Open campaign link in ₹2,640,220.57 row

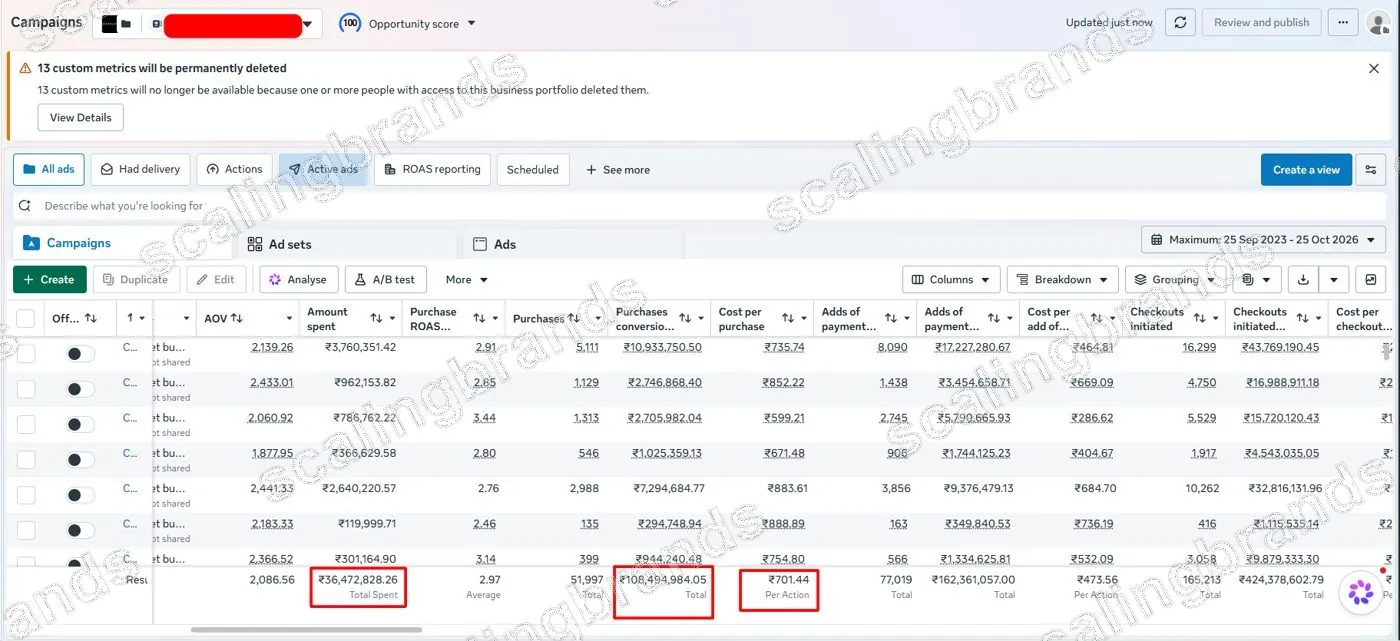pos(130,488)
